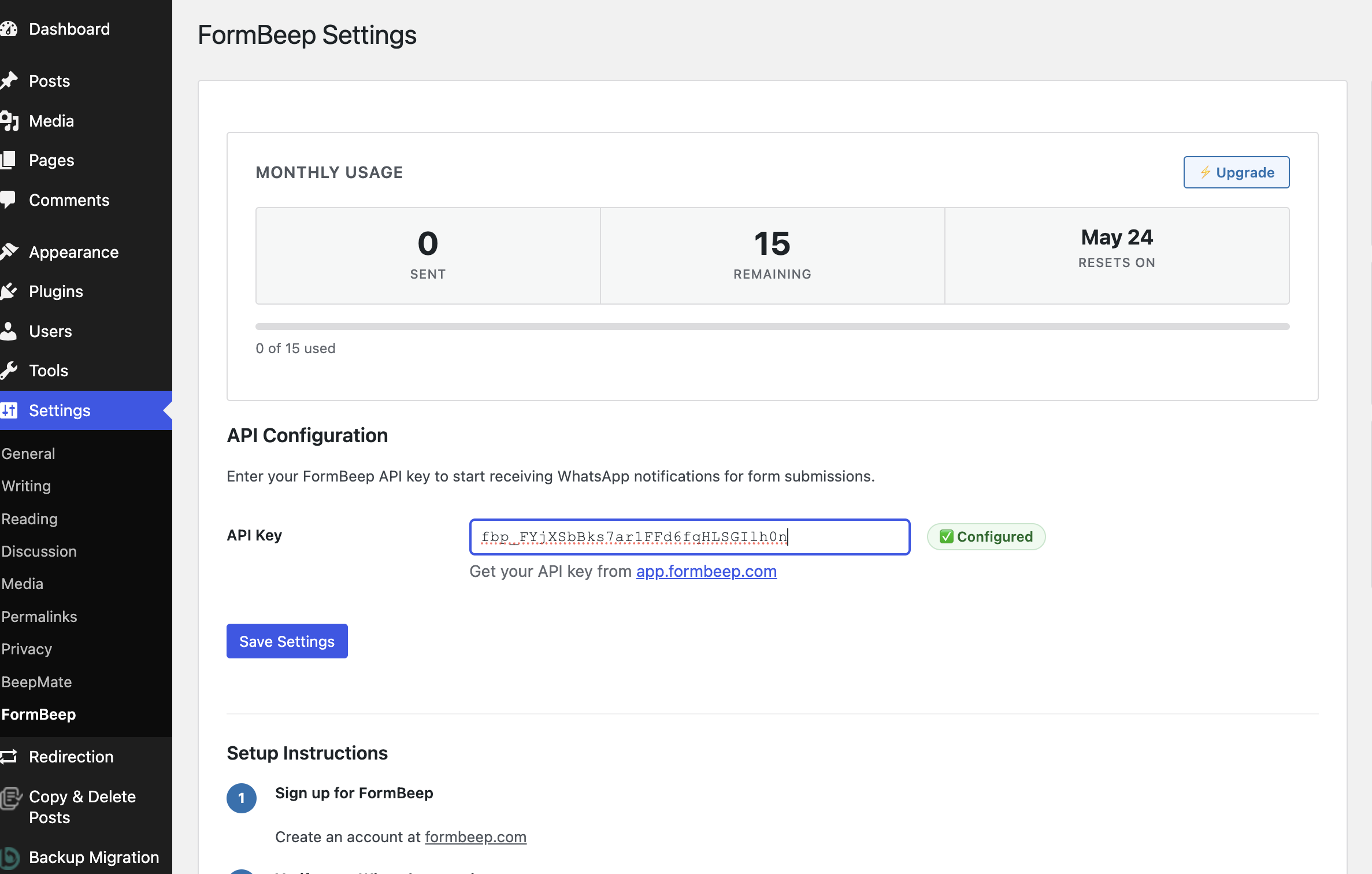1372x874 pixels.
Task: Click the API Configuration heading
Action: [307, 435]
